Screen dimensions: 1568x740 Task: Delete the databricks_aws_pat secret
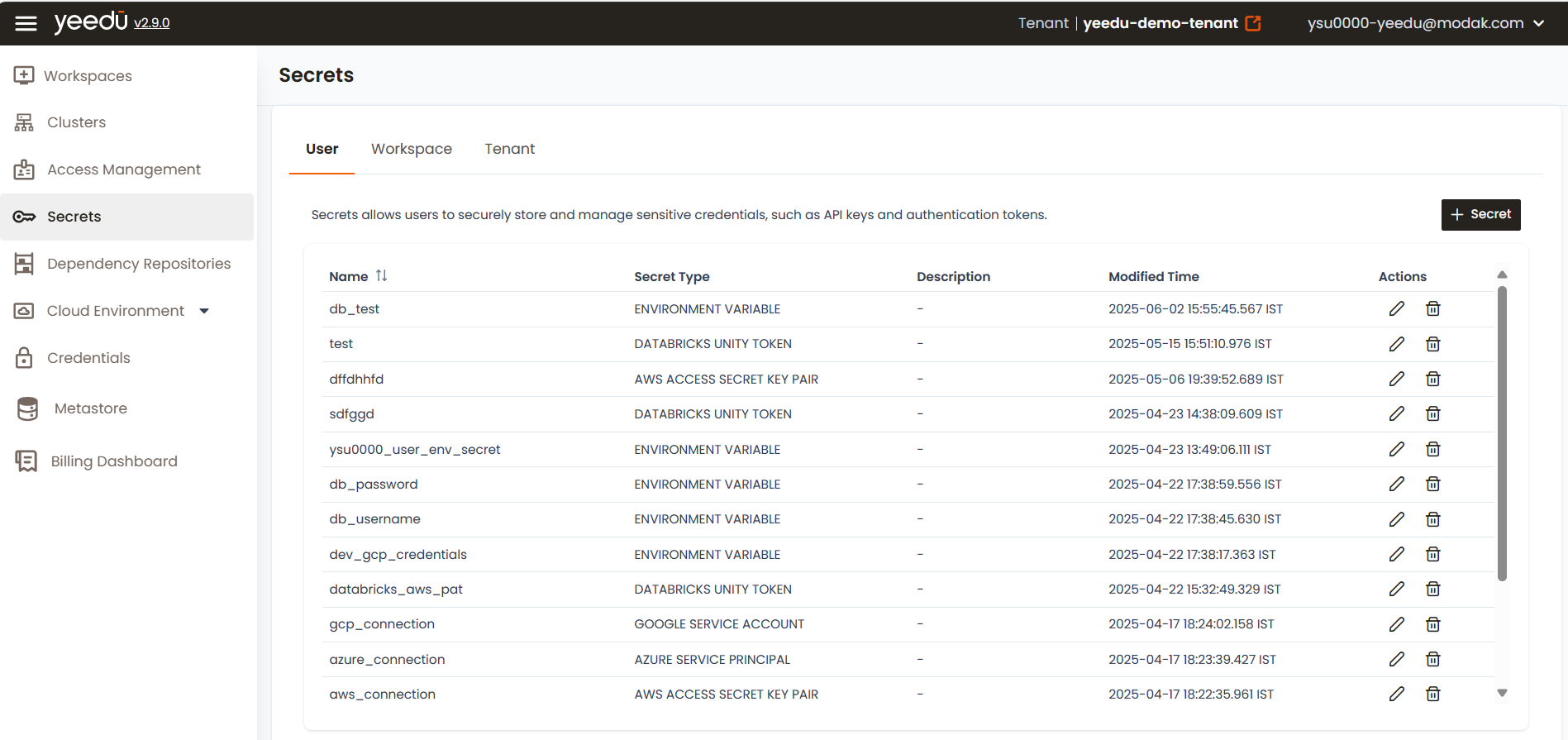[x=1433, y=589]
